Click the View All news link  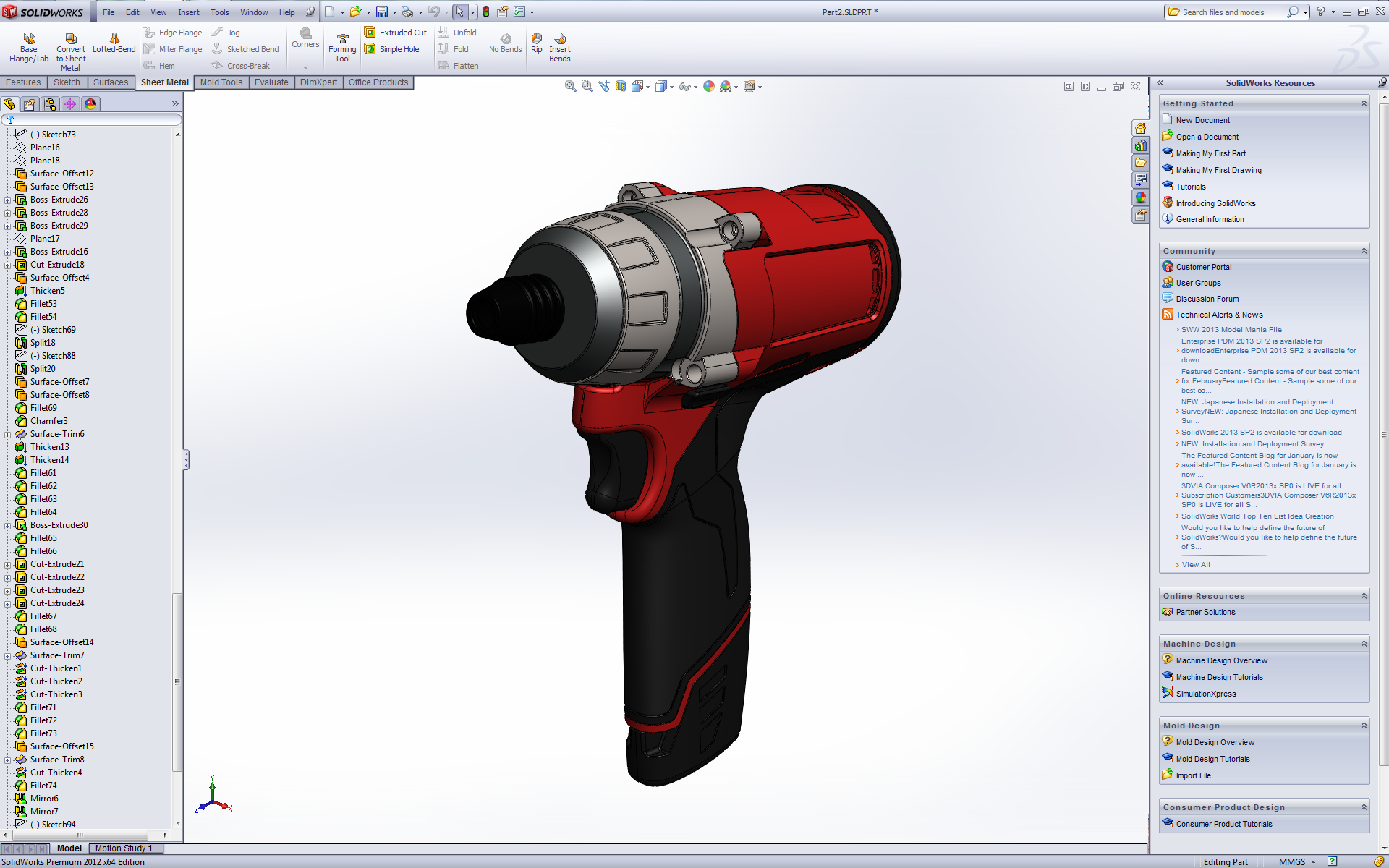pos(1195,564)
